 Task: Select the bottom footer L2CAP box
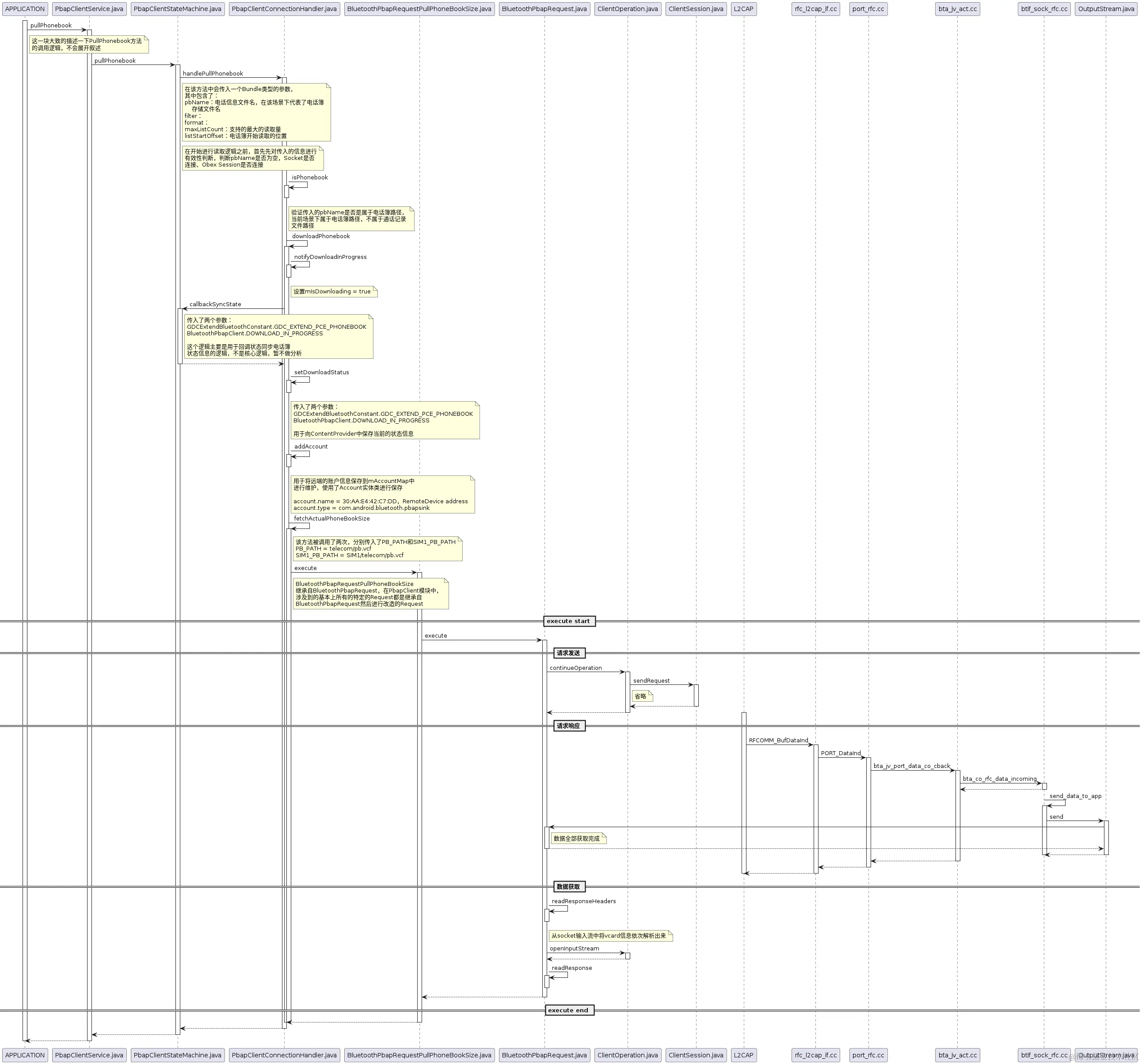(x=744, y=1056)
